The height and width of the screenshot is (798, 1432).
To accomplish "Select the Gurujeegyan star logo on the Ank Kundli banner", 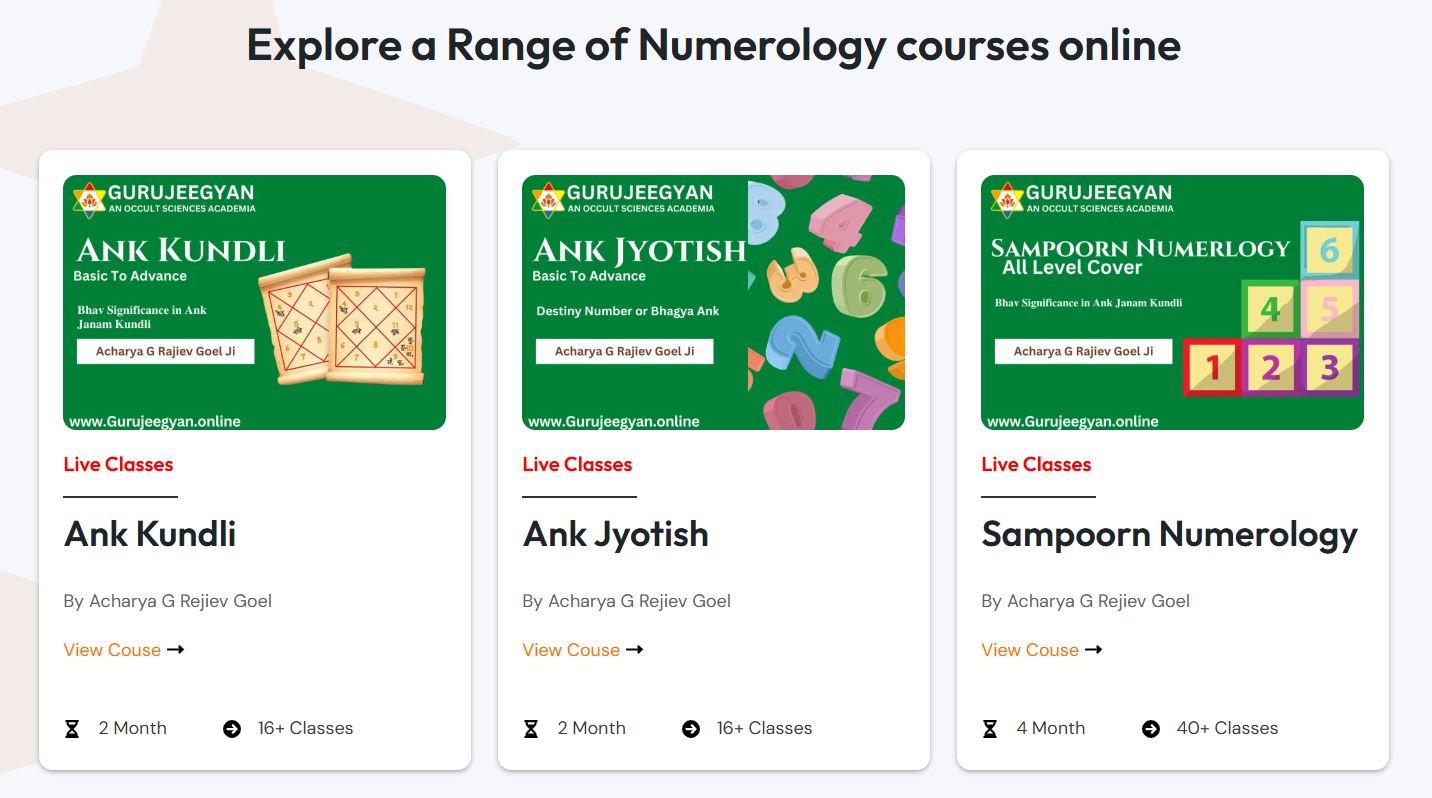I will click(89, 197).
